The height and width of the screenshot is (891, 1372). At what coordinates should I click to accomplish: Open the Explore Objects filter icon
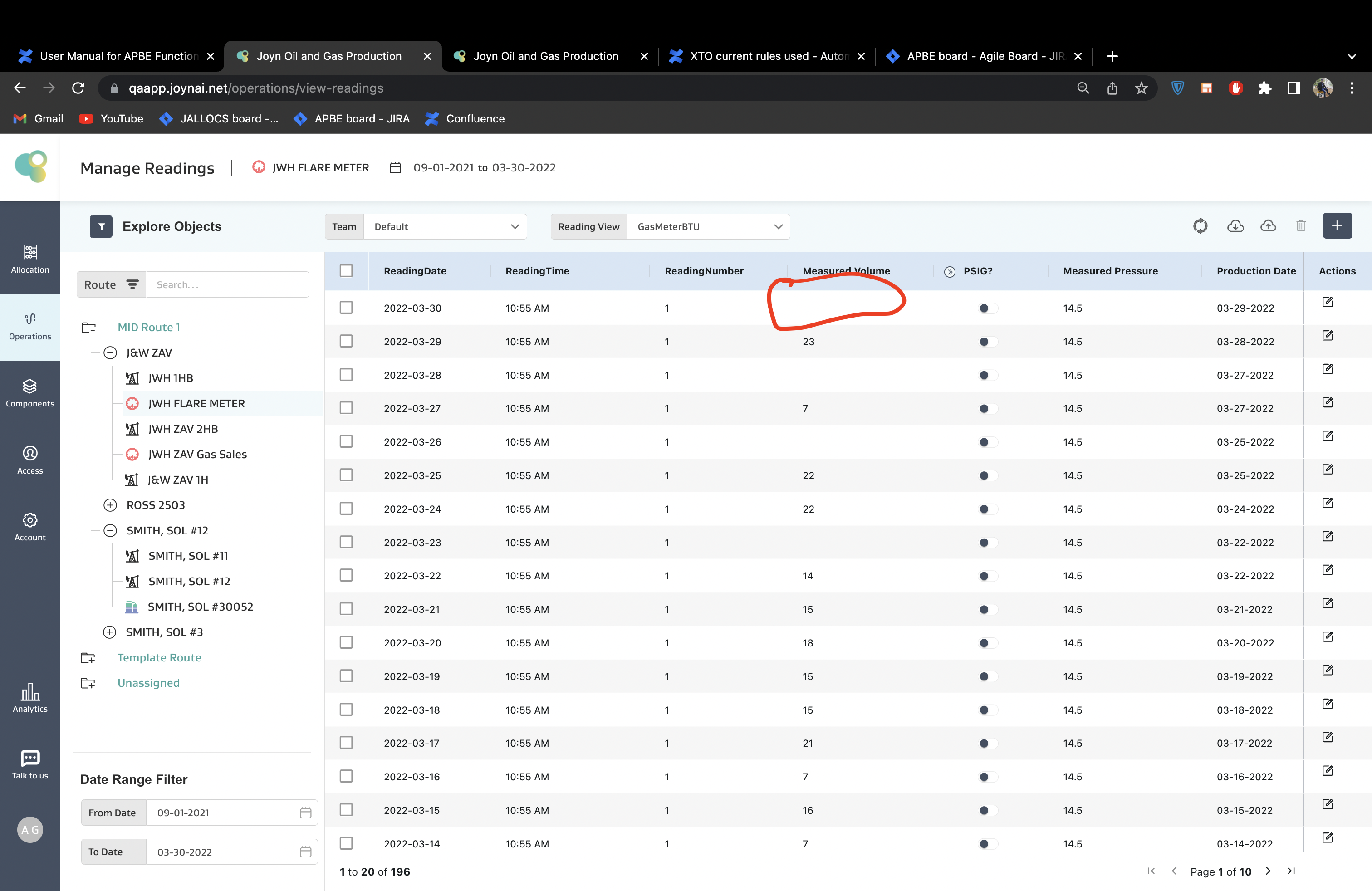tap(101, 226)
